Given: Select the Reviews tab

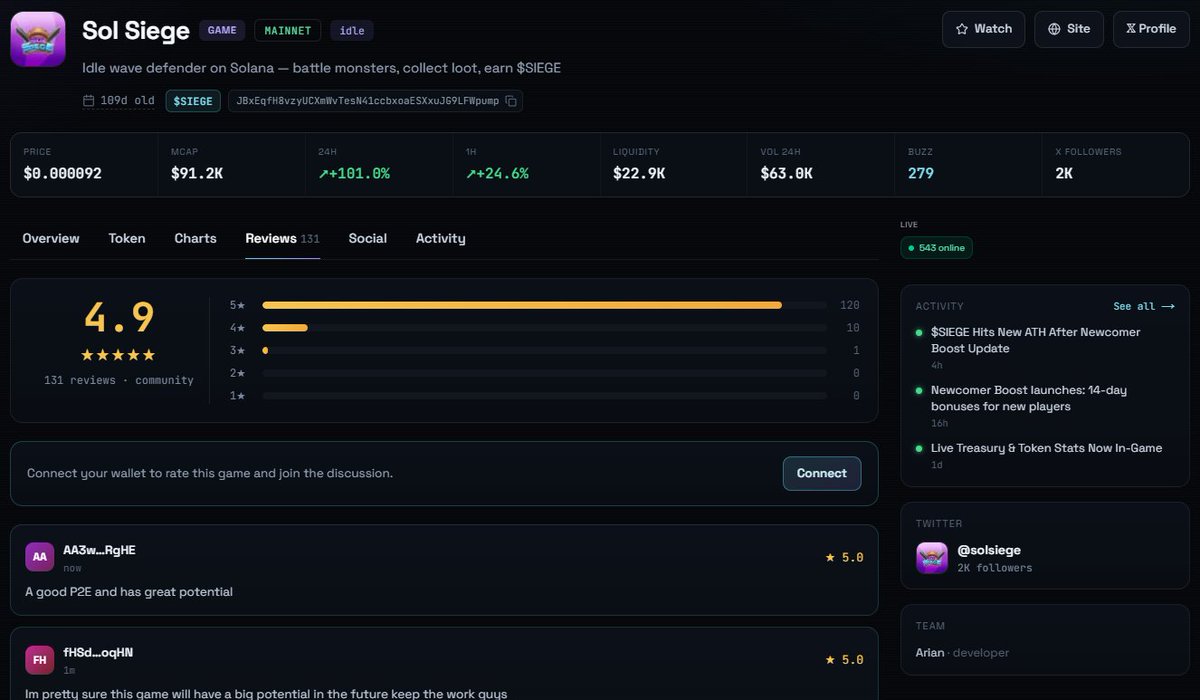Looking at the screenshot, I should click(282, 238).
